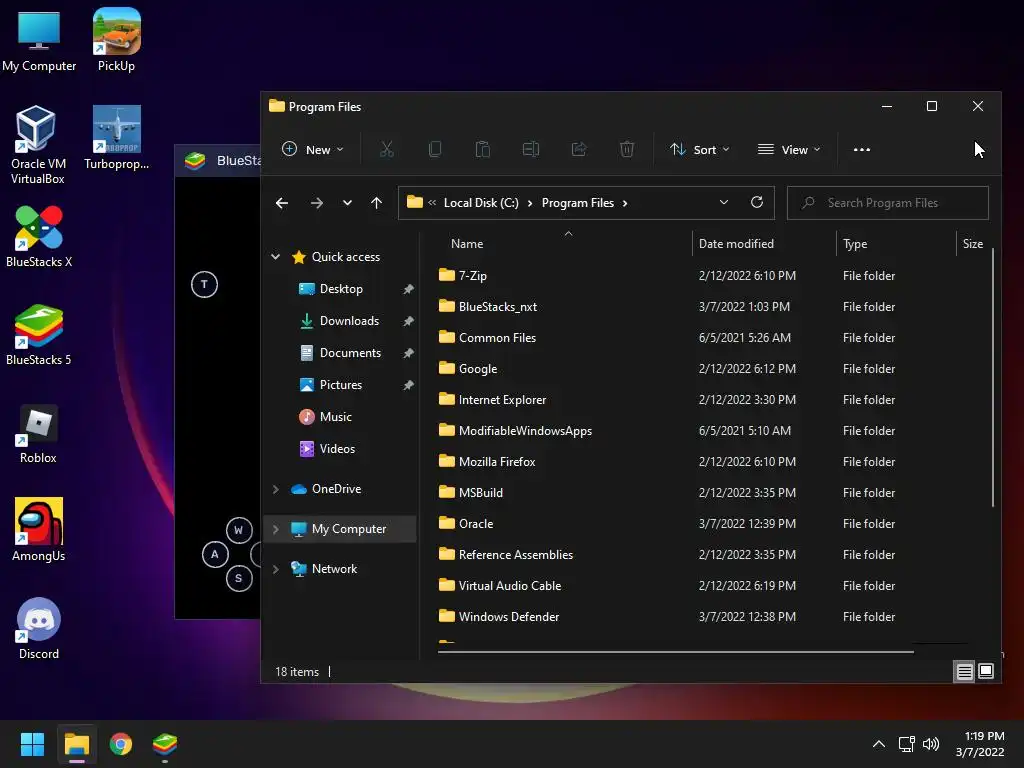This screenshot has height=768, width=1024.
Task: Open the View layout dropdown
Action: pos(789,150)
